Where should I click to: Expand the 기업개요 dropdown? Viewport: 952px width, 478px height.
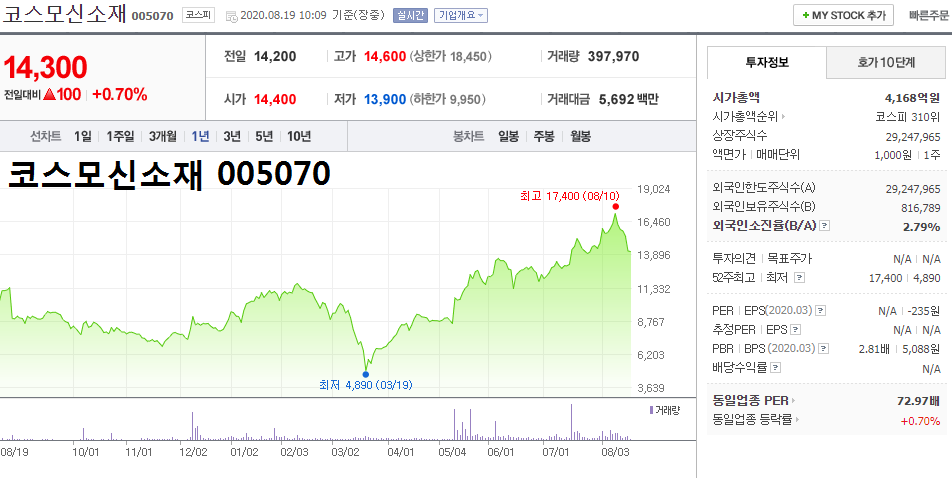click(461, 16)
